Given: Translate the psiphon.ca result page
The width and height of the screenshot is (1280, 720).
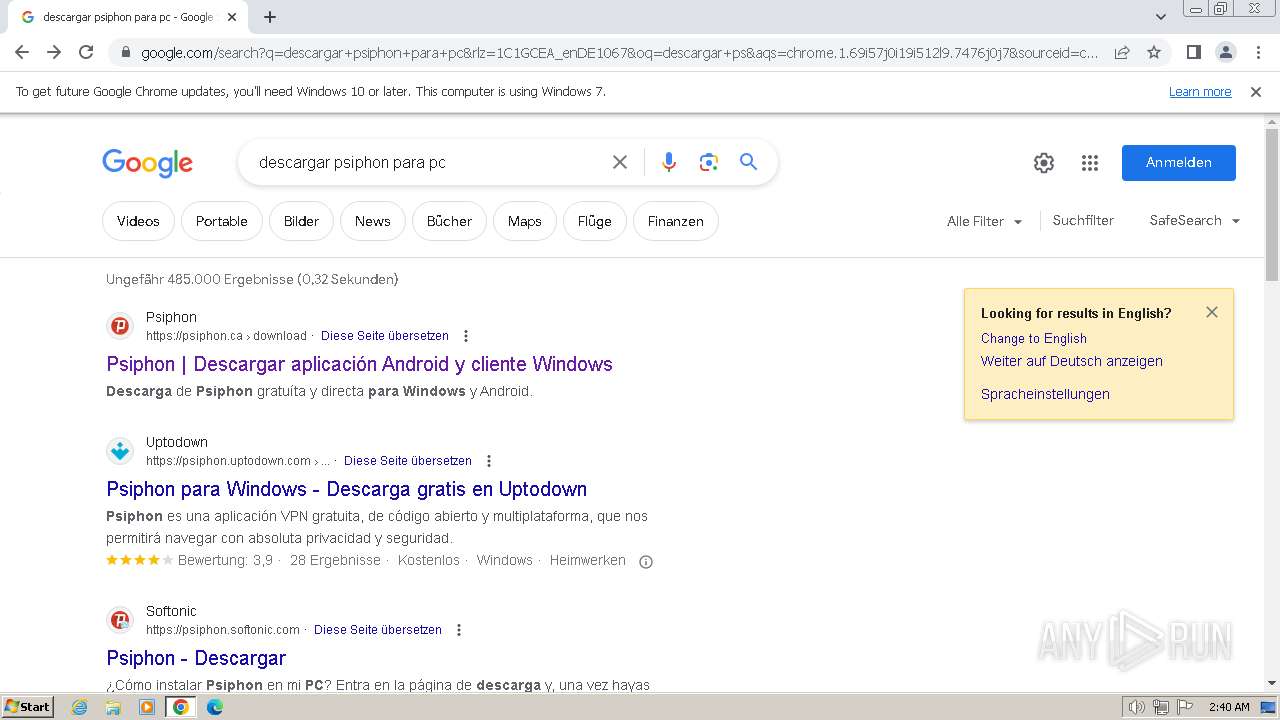Looking at the screenshot, I should [385, 336].
